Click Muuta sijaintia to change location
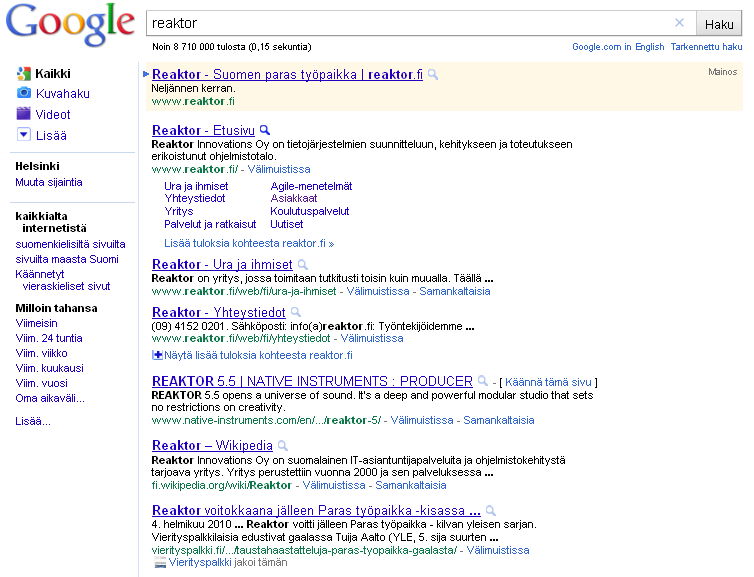Image resolution: width=754 pixels, height=577 pixels. tap(49, 182)
